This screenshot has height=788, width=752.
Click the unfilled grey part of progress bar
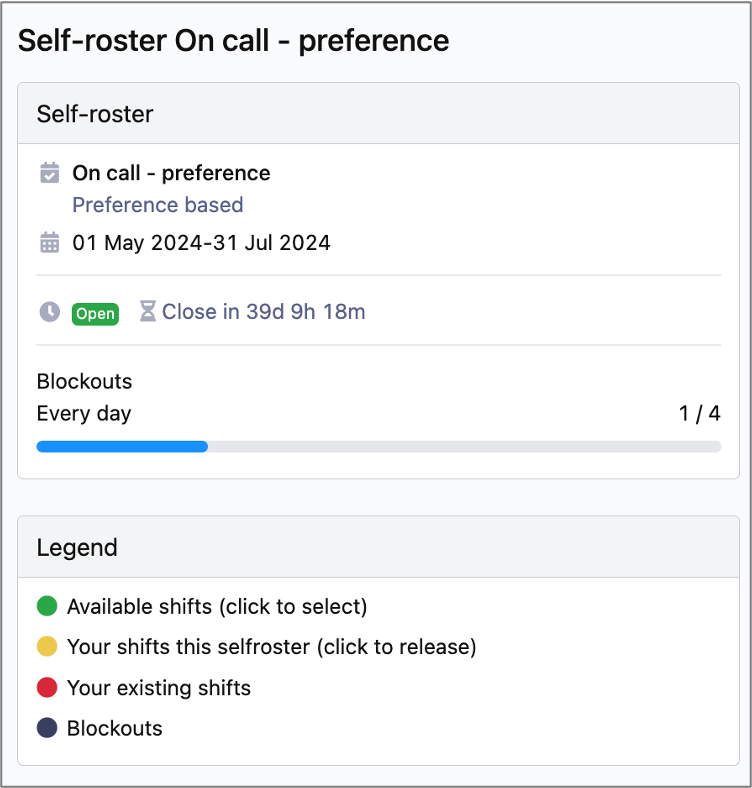[x=464, y=447]
